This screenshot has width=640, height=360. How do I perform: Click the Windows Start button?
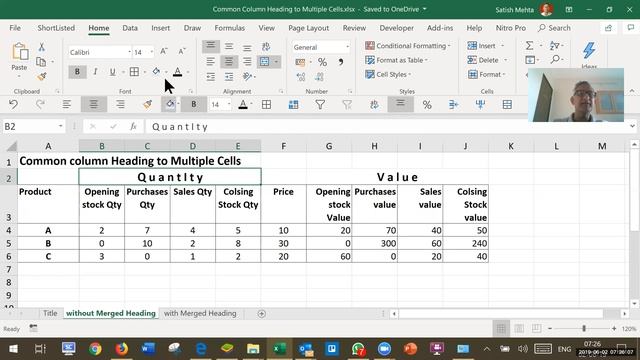pos(13,349)
